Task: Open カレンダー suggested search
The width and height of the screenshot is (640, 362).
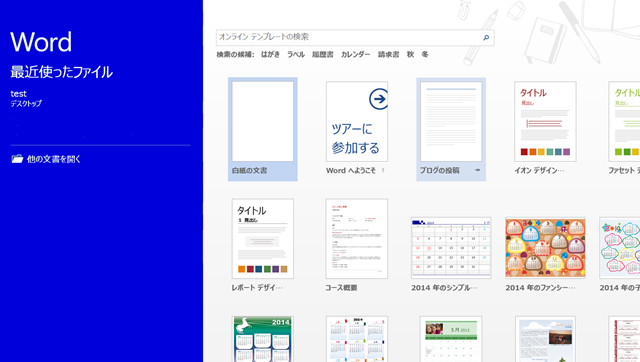Action: click(356, 54)
